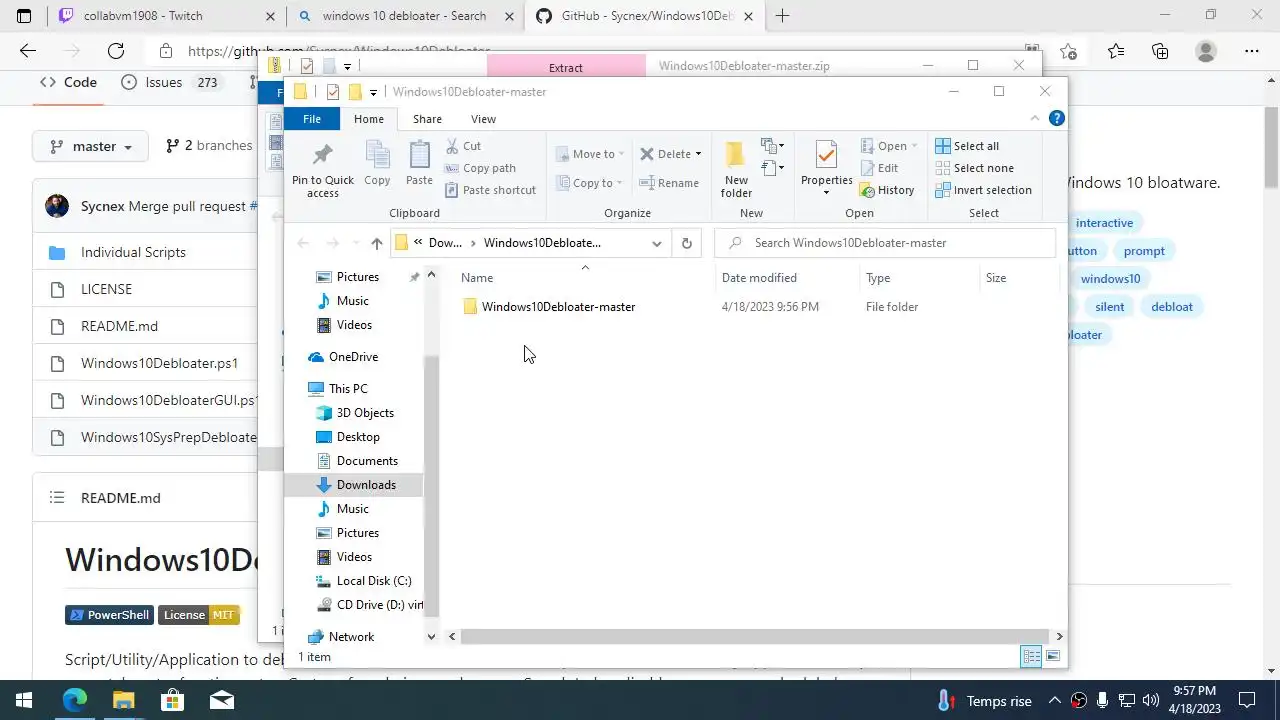This screenshot has width=1280, height=720.
Task: Open the Properties dropdown arrow
Action: tap(826, 193)
